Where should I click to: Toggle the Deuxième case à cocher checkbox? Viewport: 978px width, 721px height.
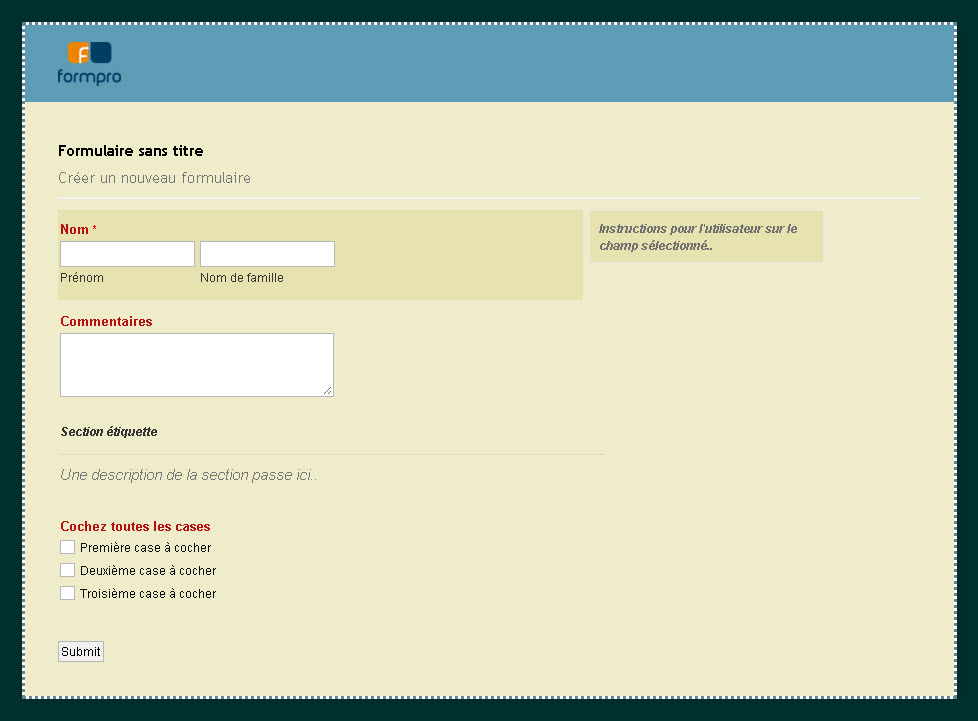68,570
